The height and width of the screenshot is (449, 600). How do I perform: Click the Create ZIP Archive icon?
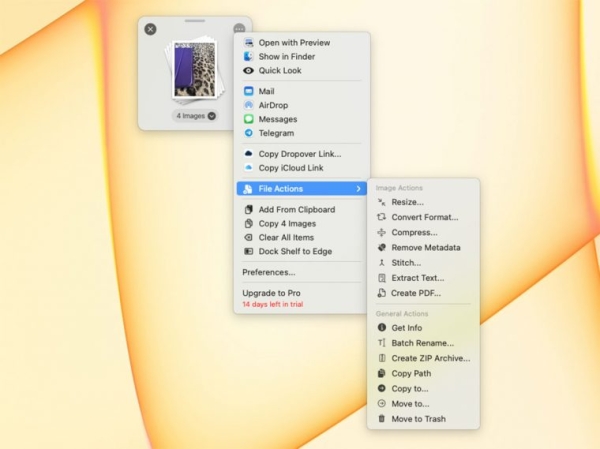382,358
